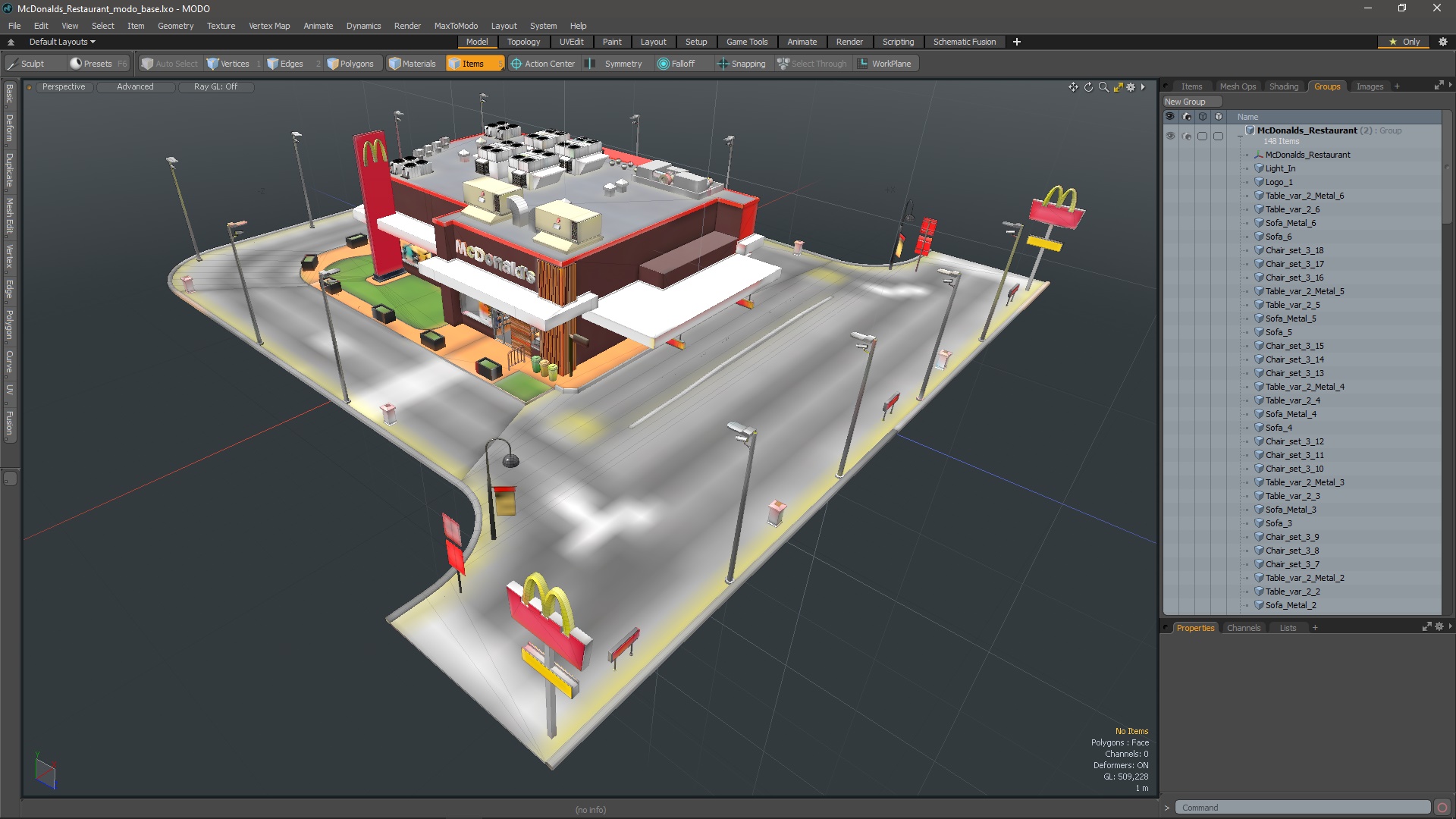Click the McDonalds_Restaurant group cube icon
Image resolution: width=1456 pixels, height=819 pixels.
coord(1250,130)
